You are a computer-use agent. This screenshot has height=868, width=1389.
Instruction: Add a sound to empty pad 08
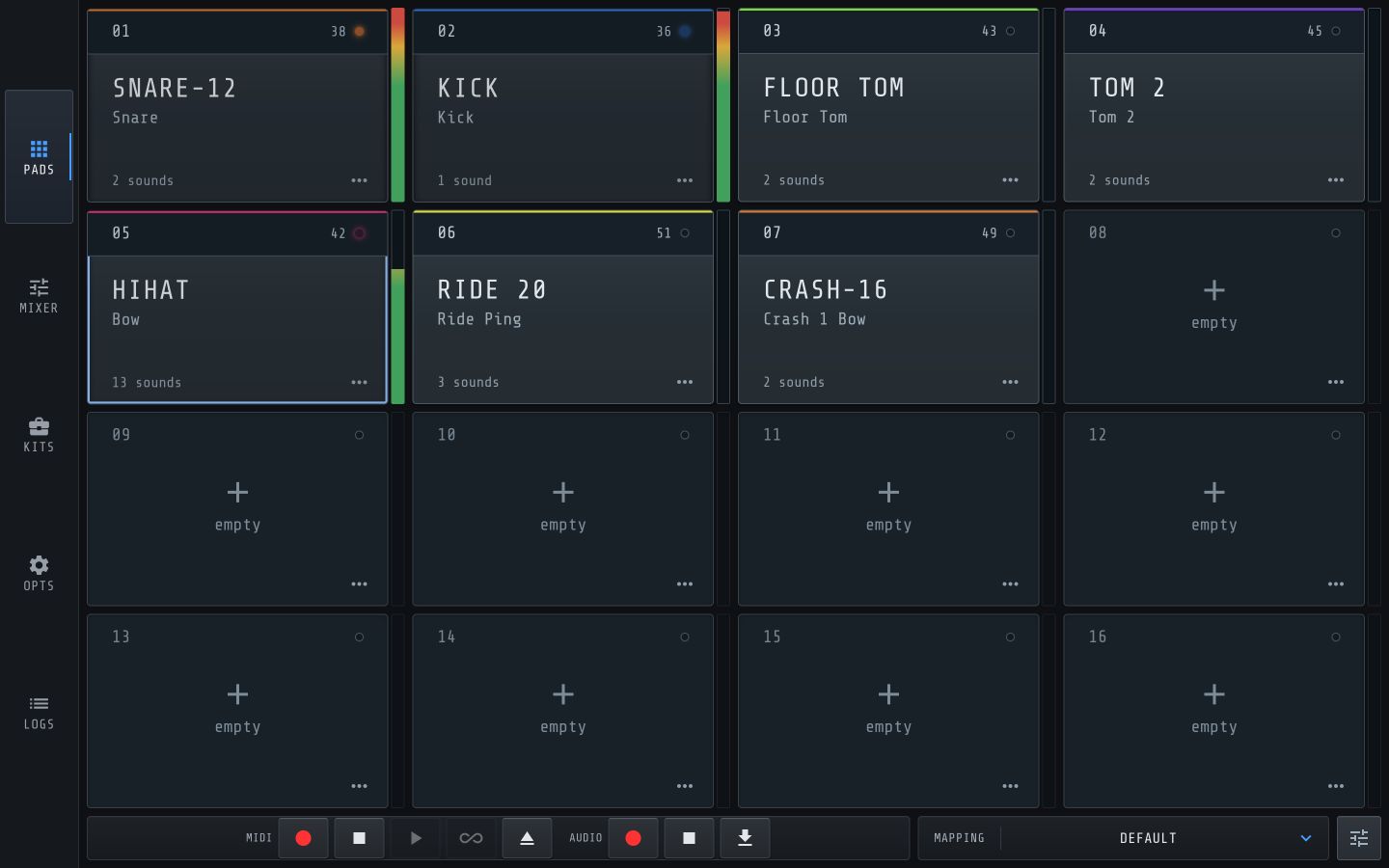click(x=1214, y=290)
